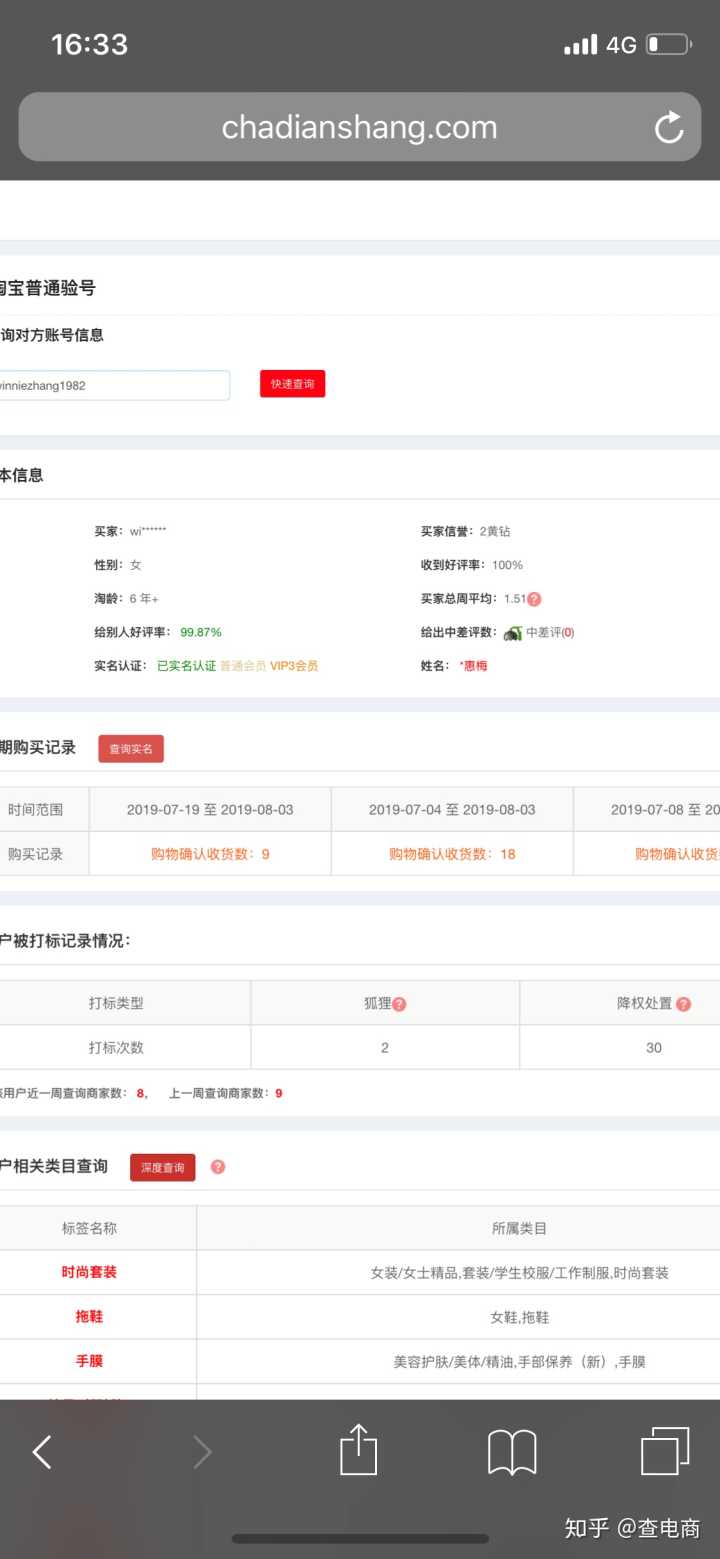Click help icon next to 狐狸
This screenshot has height=1559, width=720.
coord(399,1004)
